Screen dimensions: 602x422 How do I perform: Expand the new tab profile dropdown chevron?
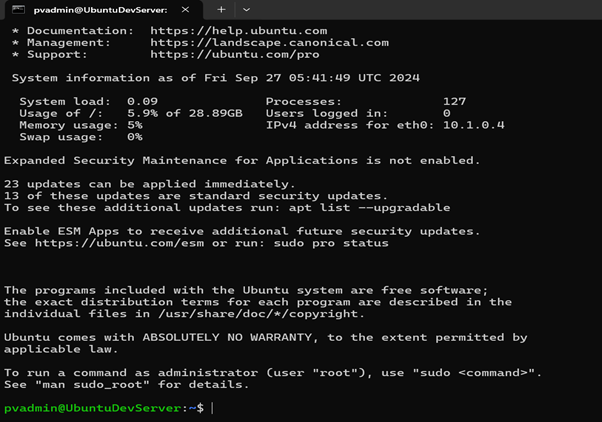pyautogui.click(x=246, y=10)
